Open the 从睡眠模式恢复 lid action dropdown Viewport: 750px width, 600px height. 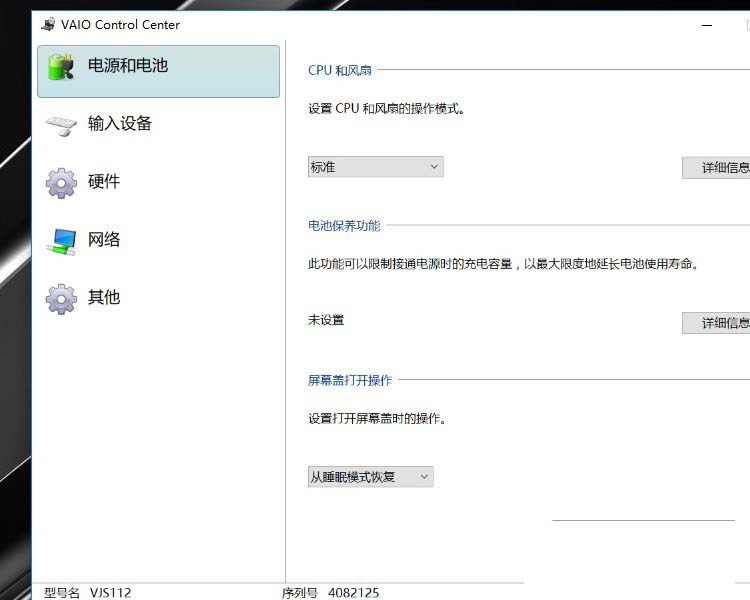(x=371, y=477)
